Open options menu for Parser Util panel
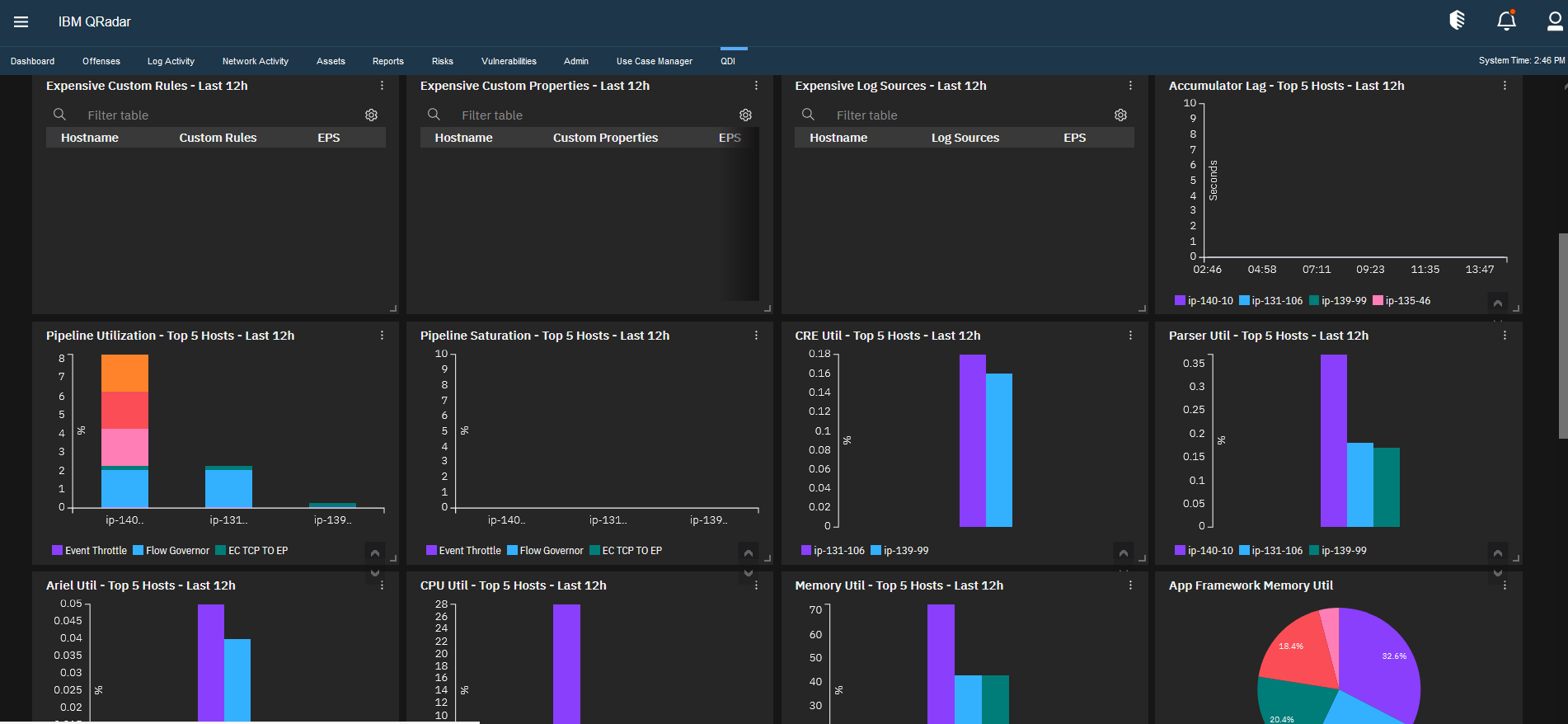The image size is (1568, 724). (1505, 336)
